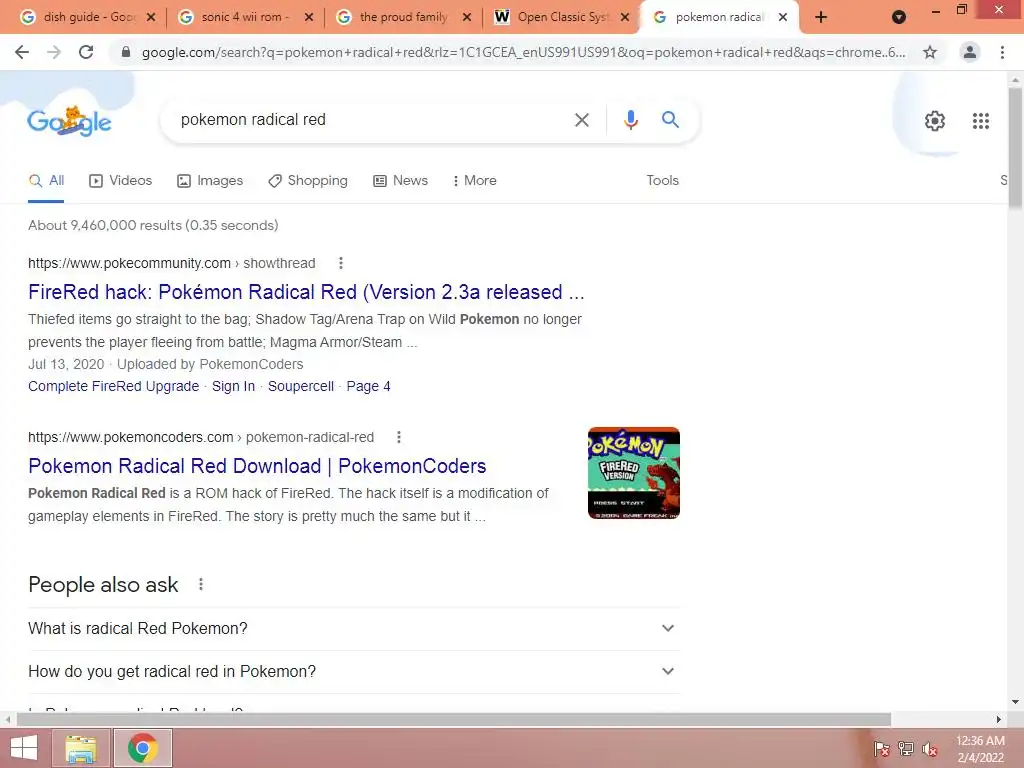The image size is (1024, 768).
Task: Open the Action Center flag tray icon
Action: [x=881, y=749]
